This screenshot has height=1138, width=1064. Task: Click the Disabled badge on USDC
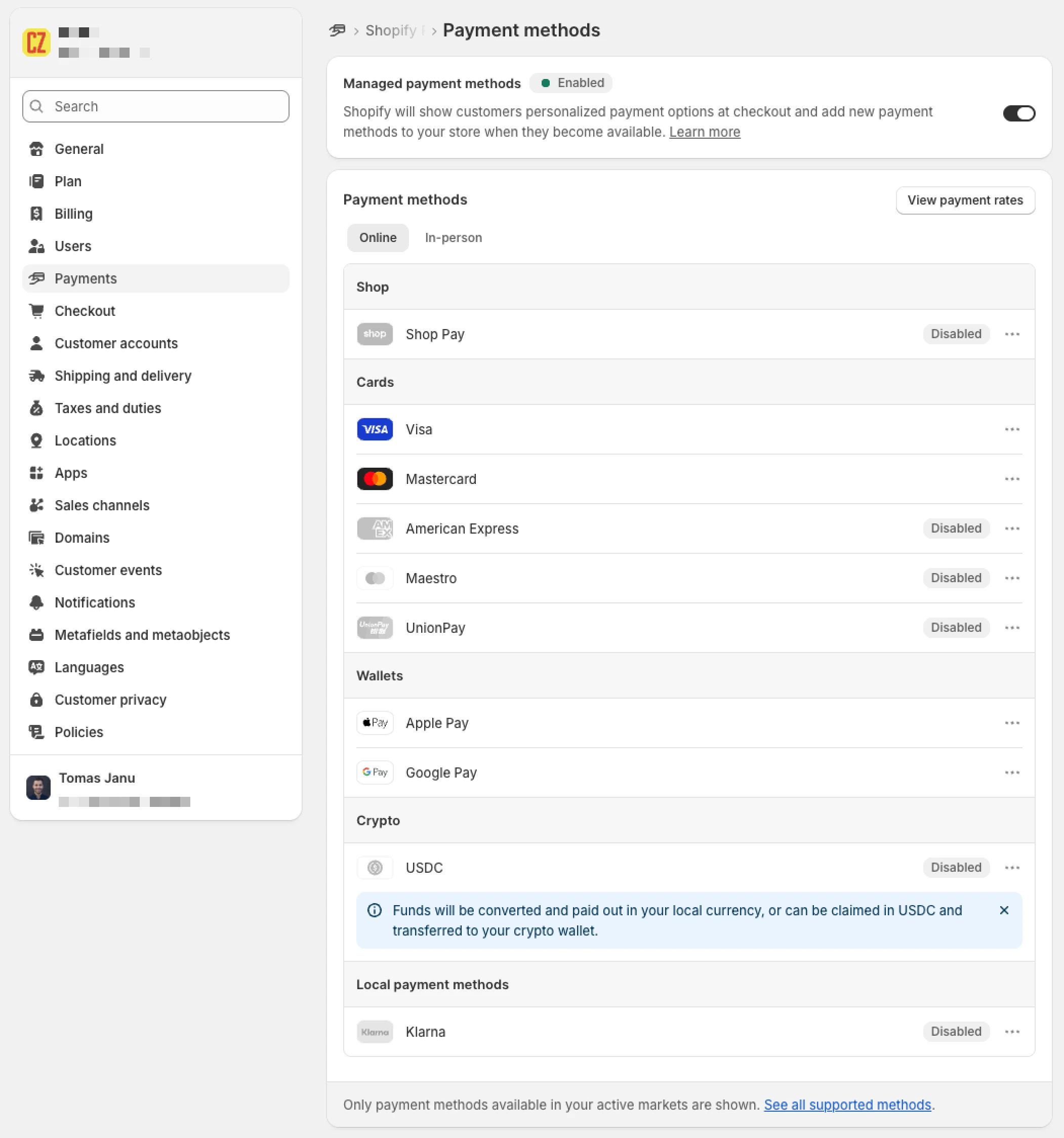(956, 867)
